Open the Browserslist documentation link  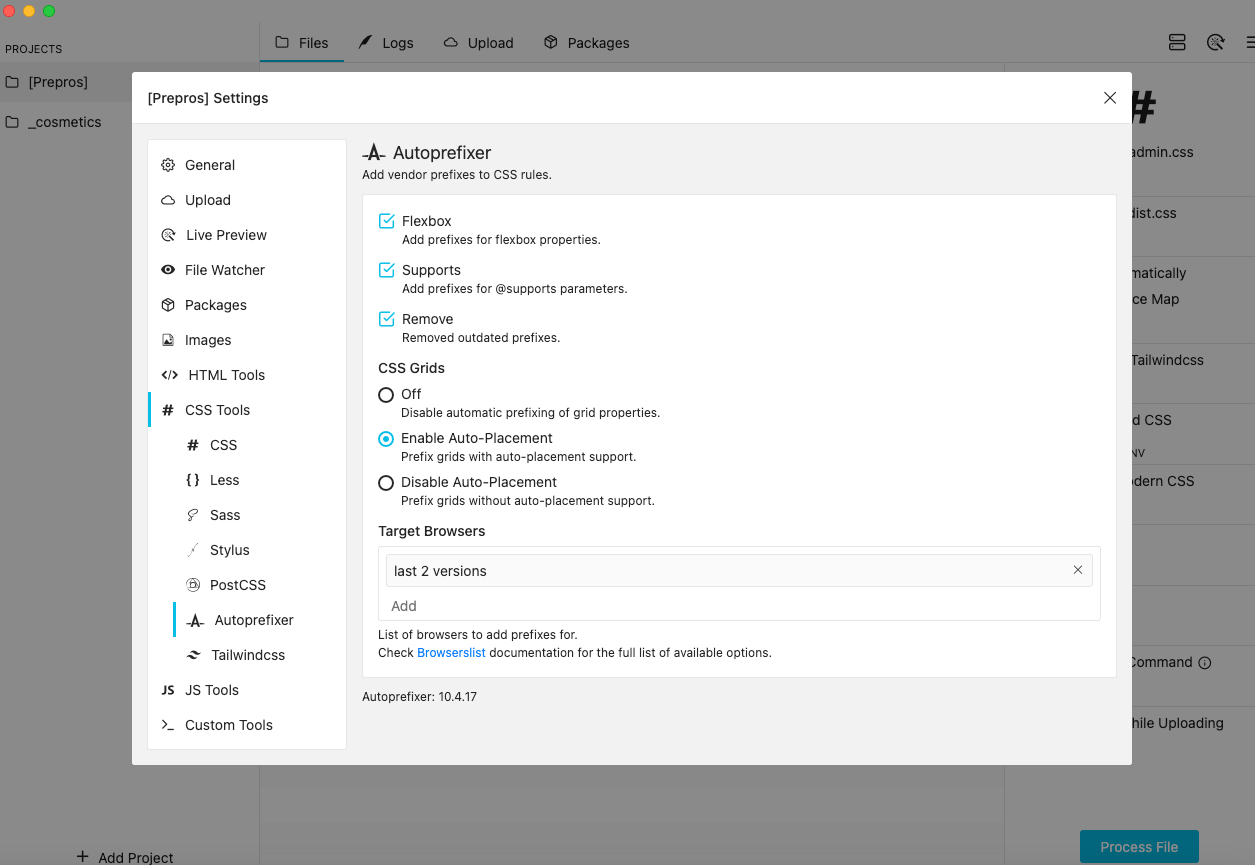(449, 654)
